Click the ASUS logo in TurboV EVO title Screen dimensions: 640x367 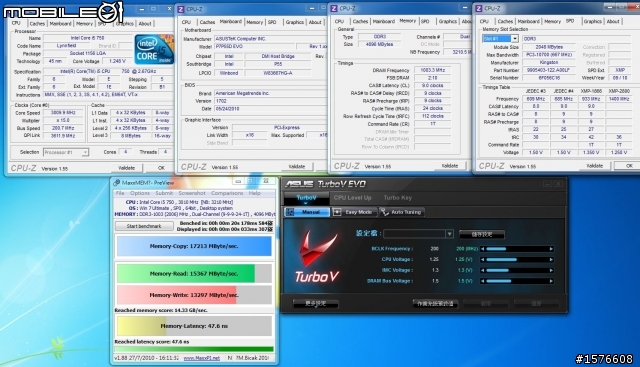tap(300, 184)
